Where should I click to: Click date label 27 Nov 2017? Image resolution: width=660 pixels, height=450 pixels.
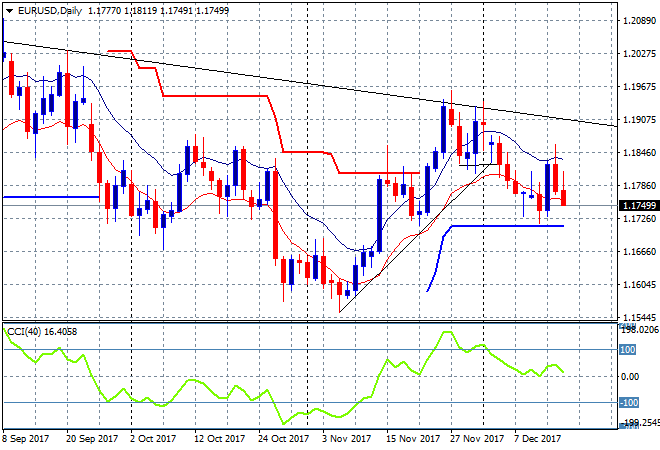477,439
